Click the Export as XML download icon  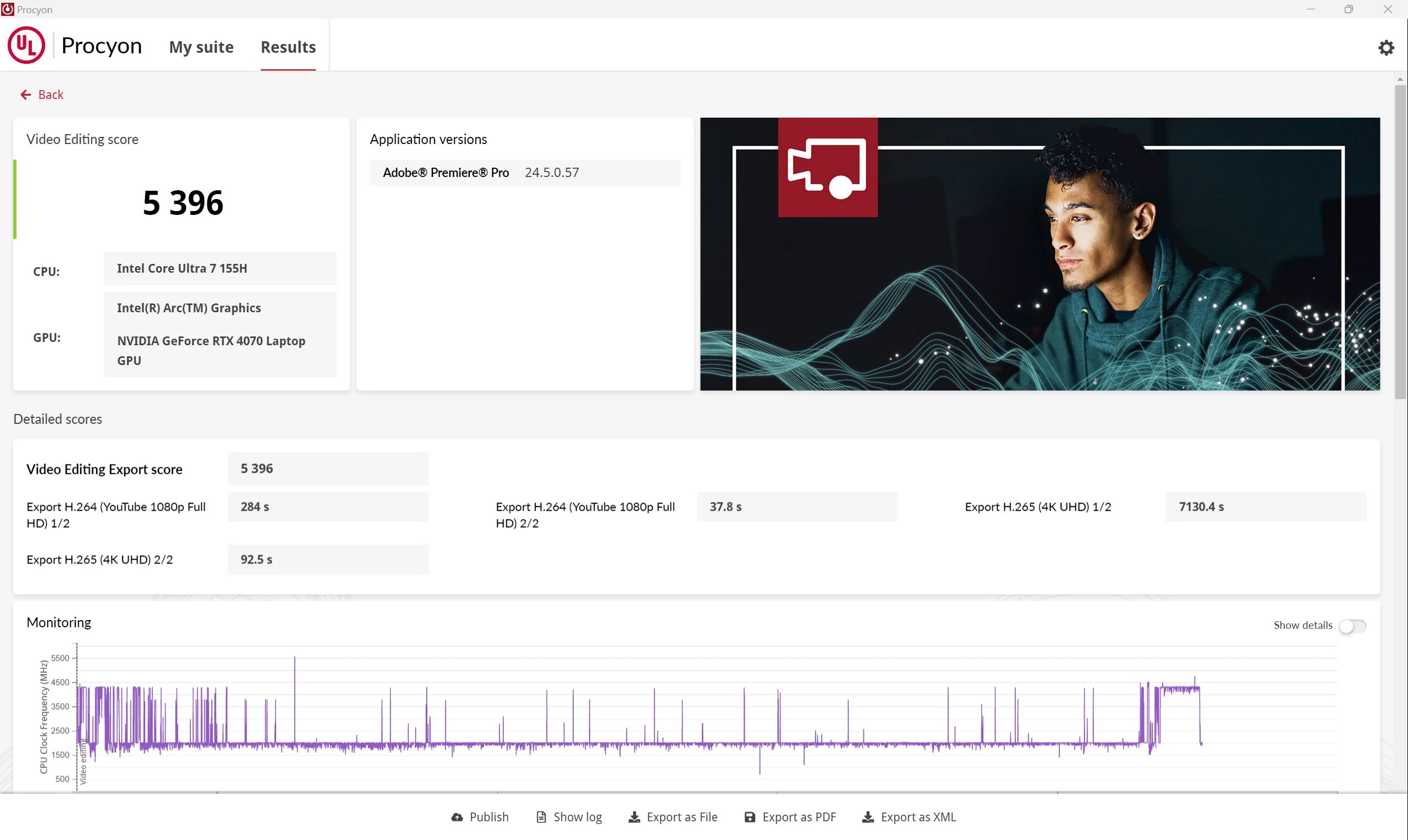click(x=867, y=817)
